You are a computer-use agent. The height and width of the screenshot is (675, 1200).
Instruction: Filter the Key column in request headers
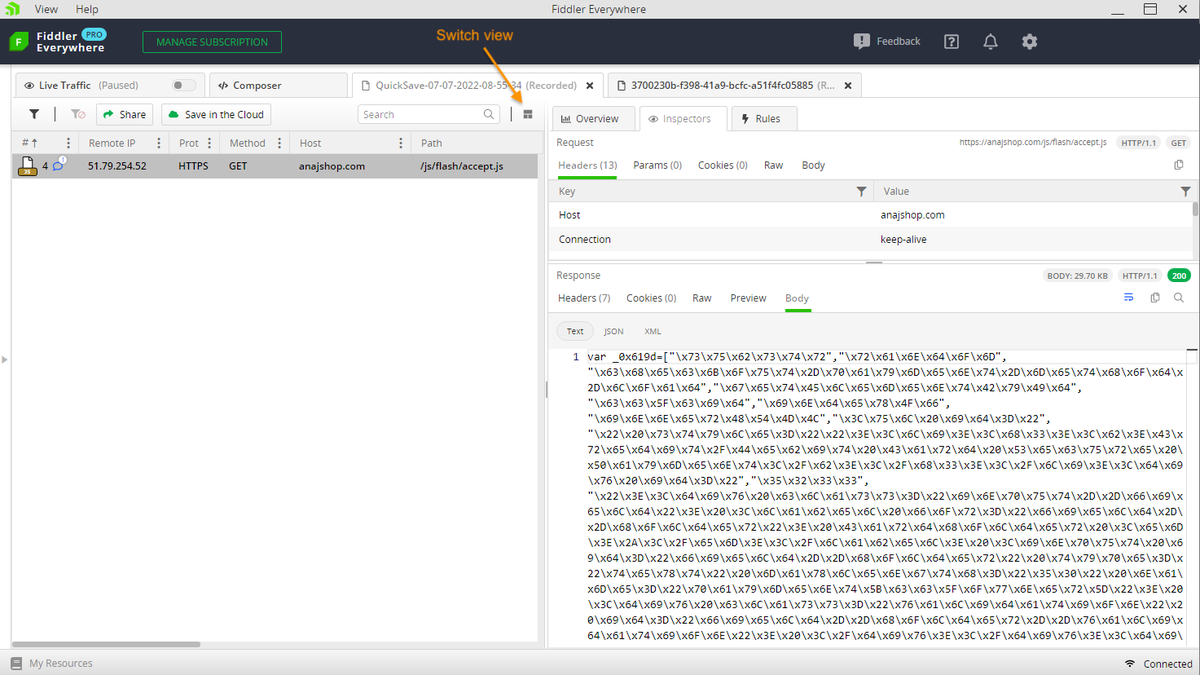(861, 191)
